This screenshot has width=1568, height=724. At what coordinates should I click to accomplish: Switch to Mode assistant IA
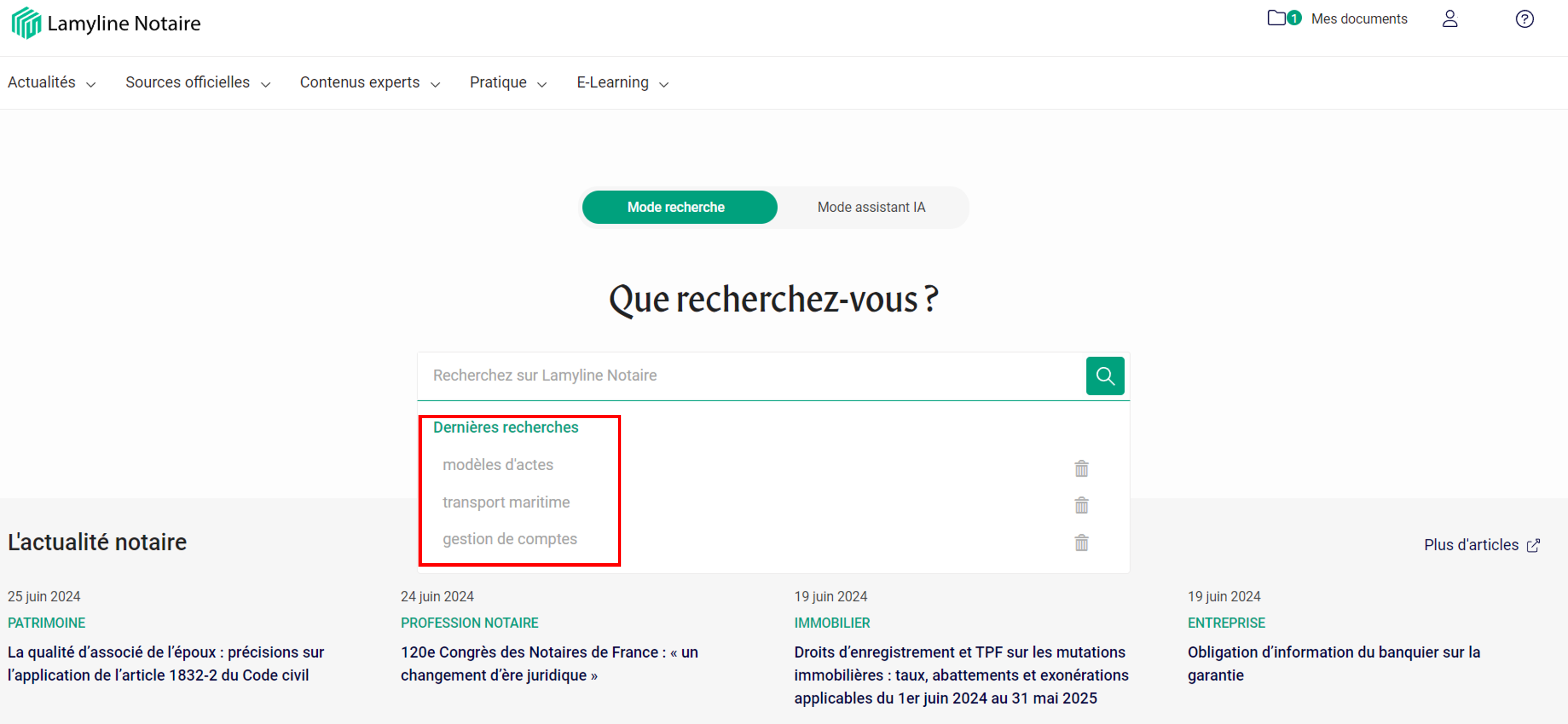[x=871, y=207]
